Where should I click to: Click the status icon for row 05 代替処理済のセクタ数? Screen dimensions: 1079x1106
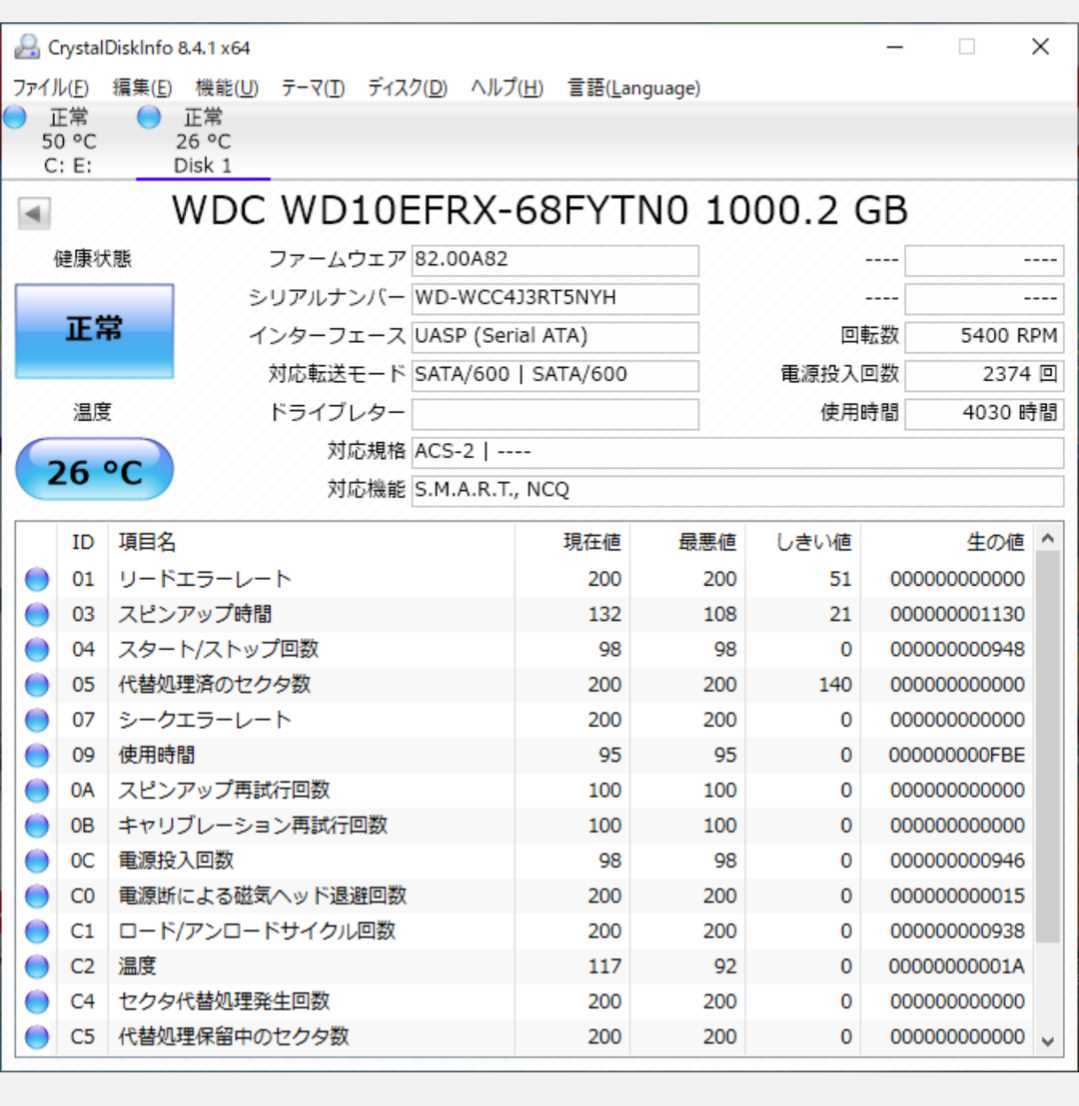(x=37, y=685)
